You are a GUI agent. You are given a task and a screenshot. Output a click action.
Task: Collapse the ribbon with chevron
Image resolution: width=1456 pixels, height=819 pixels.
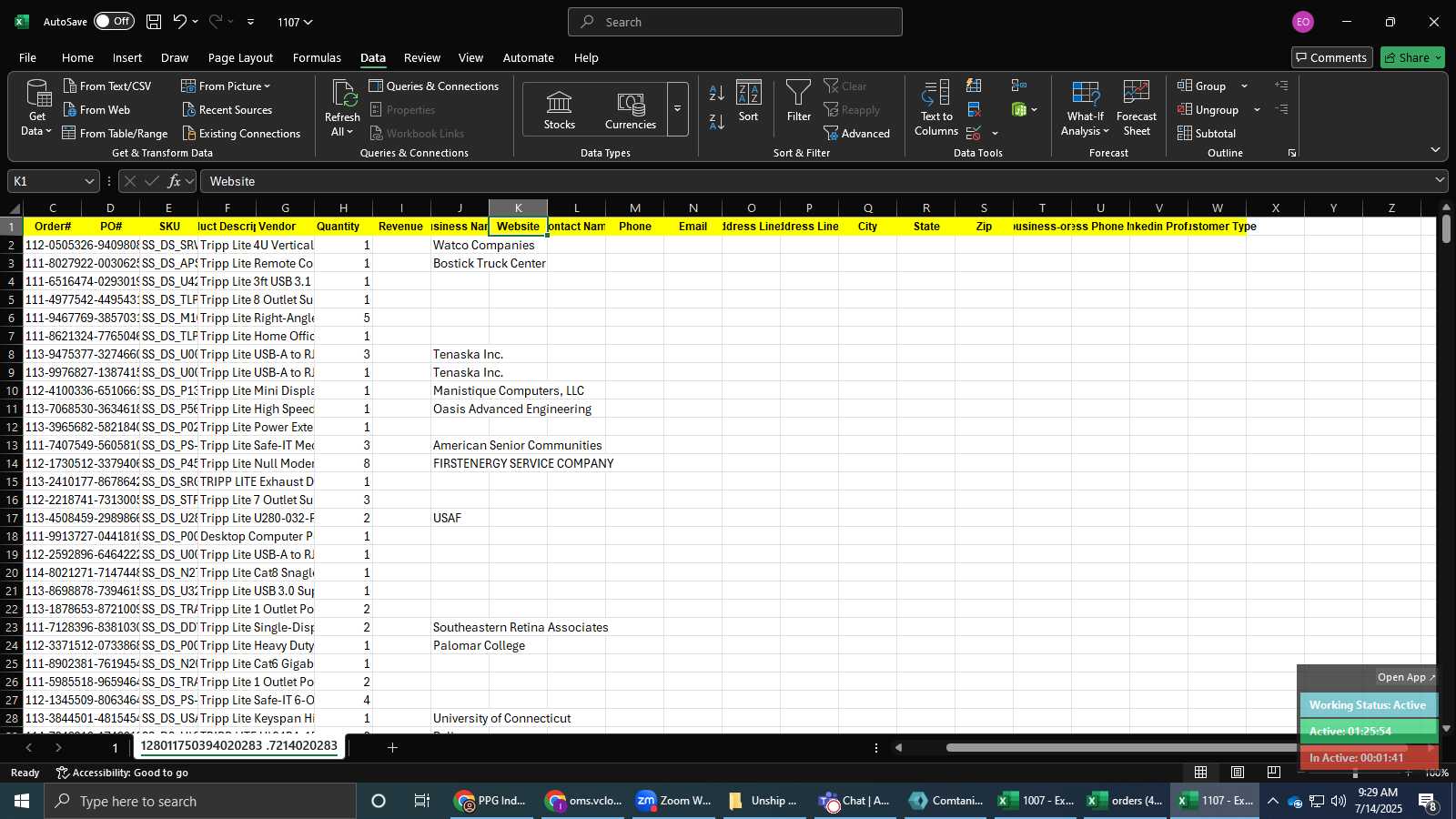[x=1436, y=150]
